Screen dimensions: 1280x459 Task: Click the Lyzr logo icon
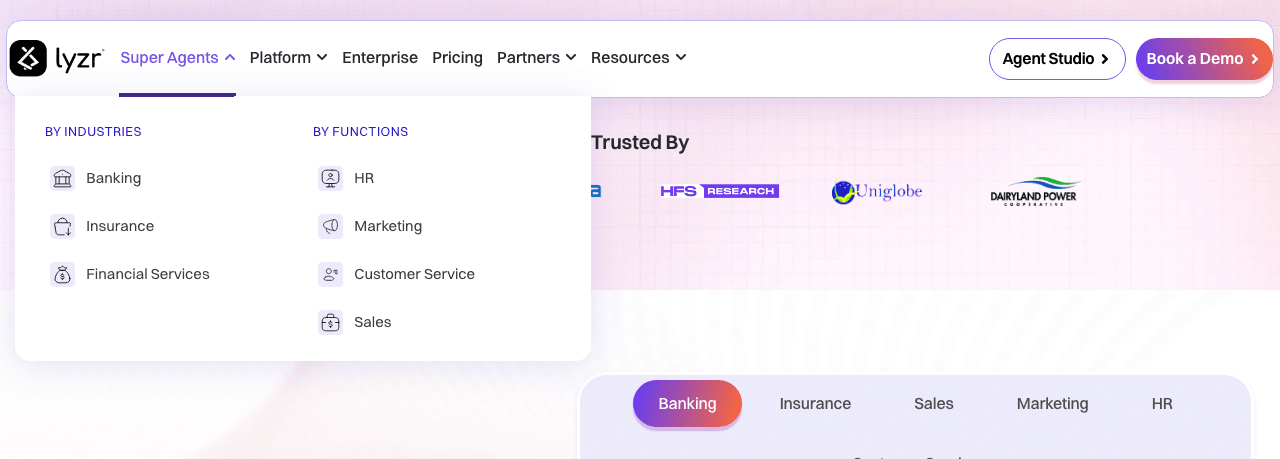pos(28,58)
